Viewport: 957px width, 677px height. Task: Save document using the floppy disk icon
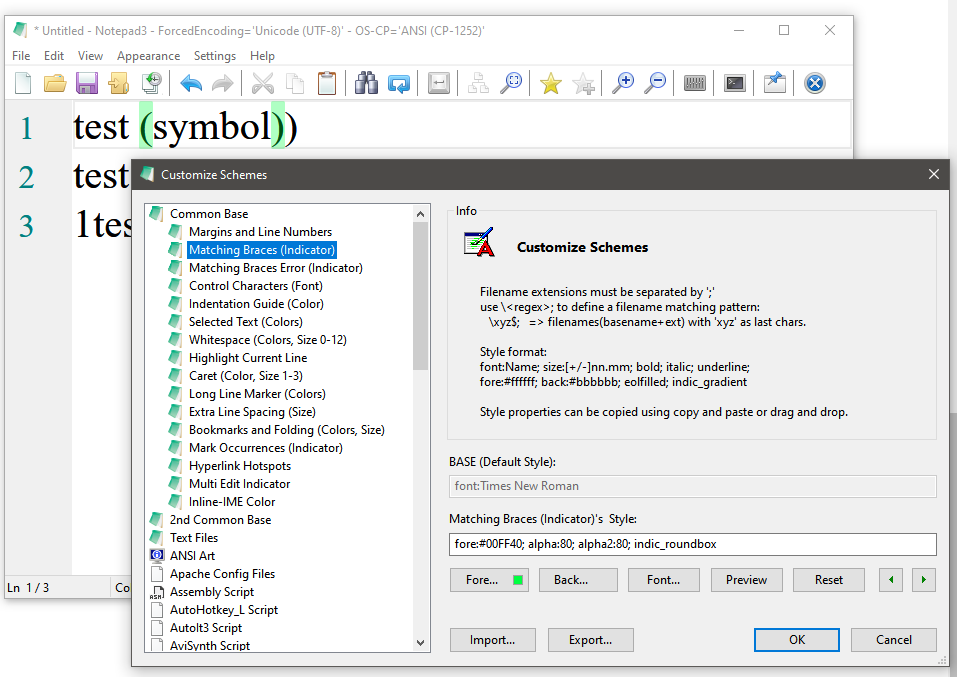[87, 84]
